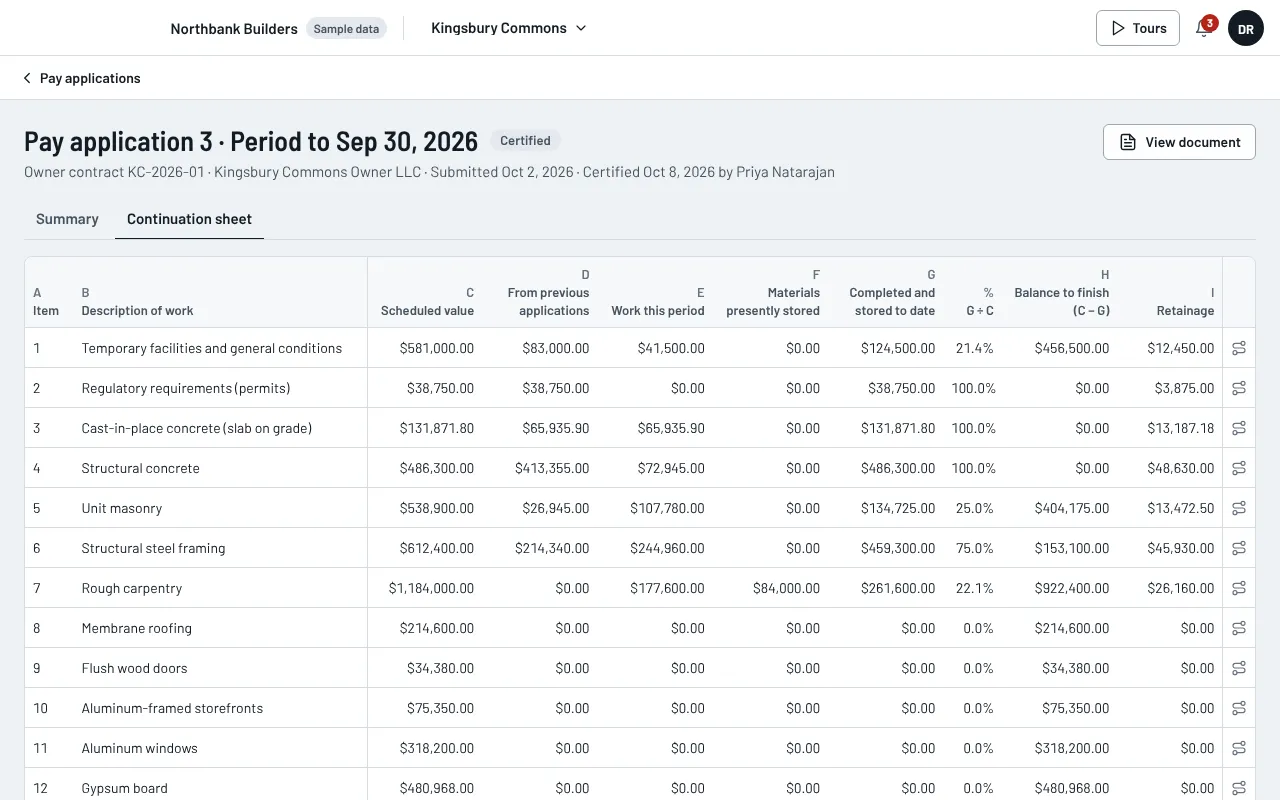Open row options for Membrane roofing item
Screen dimensions: 1280x800
click(1239, 628)
